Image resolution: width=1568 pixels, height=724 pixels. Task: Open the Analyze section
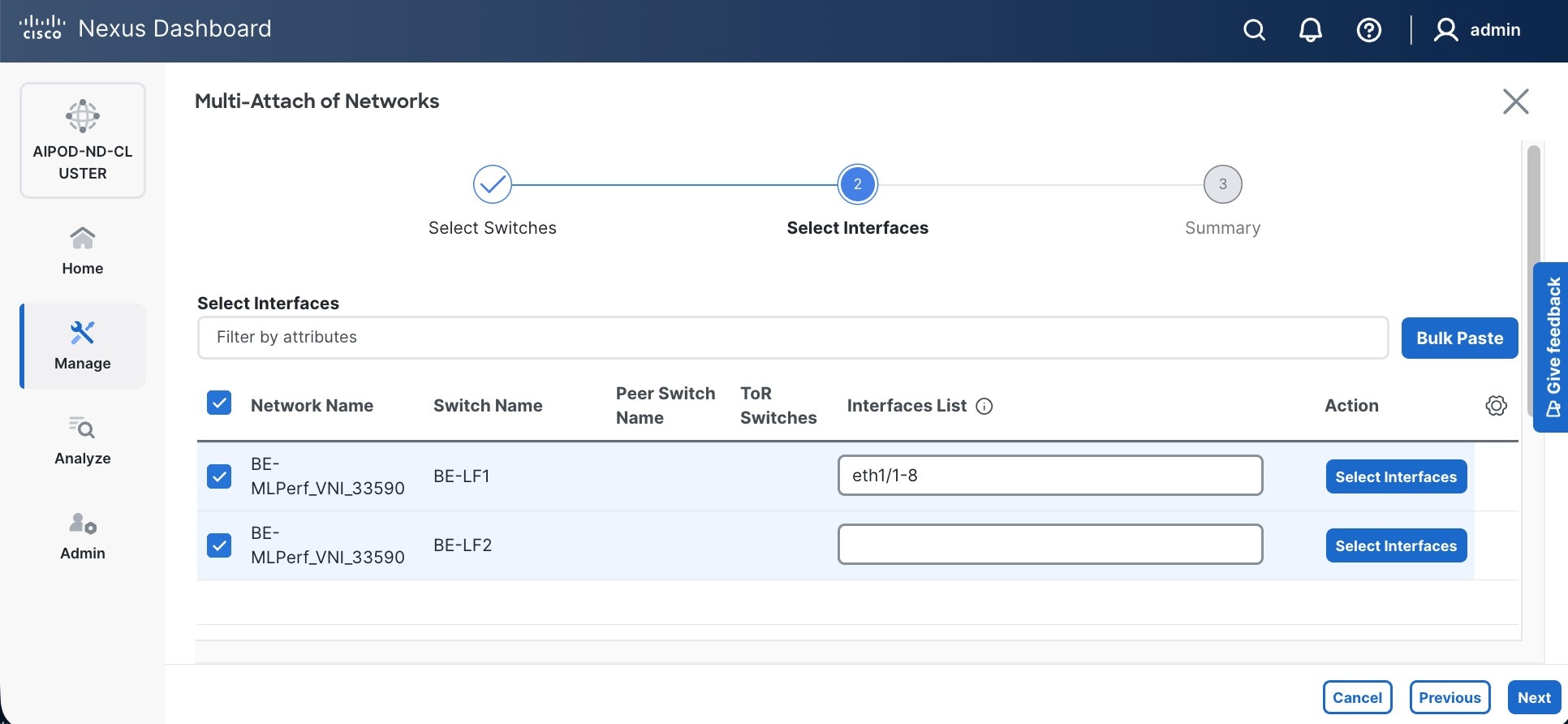coord(83,441)
